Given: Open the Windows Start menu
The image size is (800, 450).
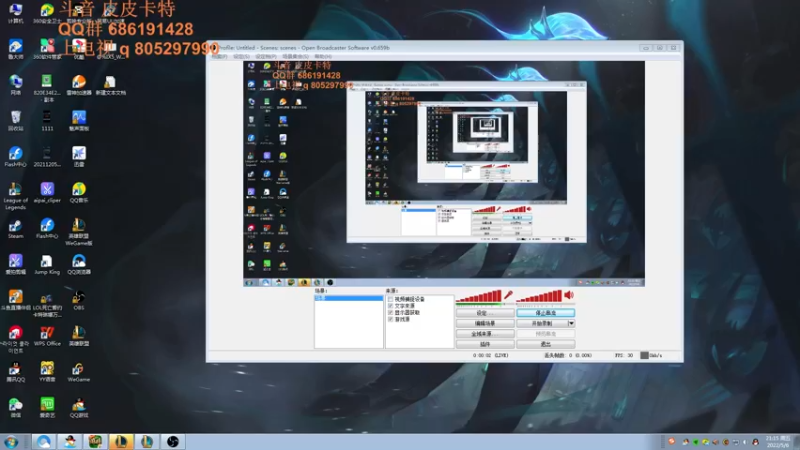Looking at the screenshot, I should [11, 442].
